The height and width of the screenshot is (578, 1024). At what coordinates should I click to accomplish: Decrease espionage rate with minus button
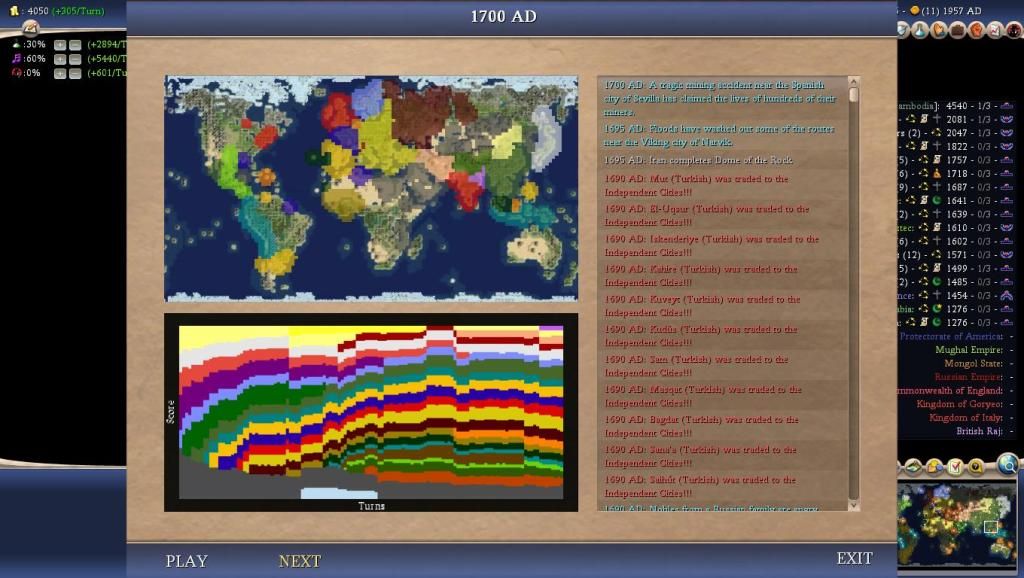pyautogui.click(x=75, y=74)
